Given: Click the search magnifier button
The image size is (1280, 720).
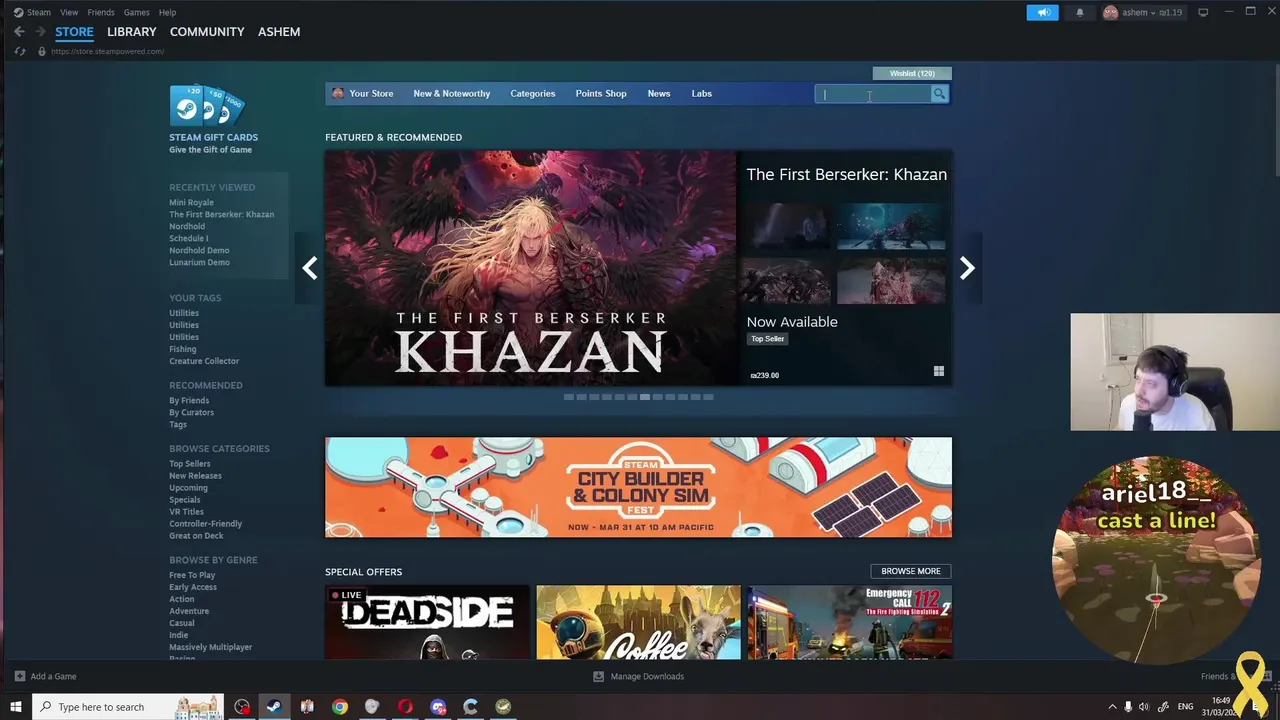Looking at the screenshot, I should pyautogui.click(x=939, y=94).
